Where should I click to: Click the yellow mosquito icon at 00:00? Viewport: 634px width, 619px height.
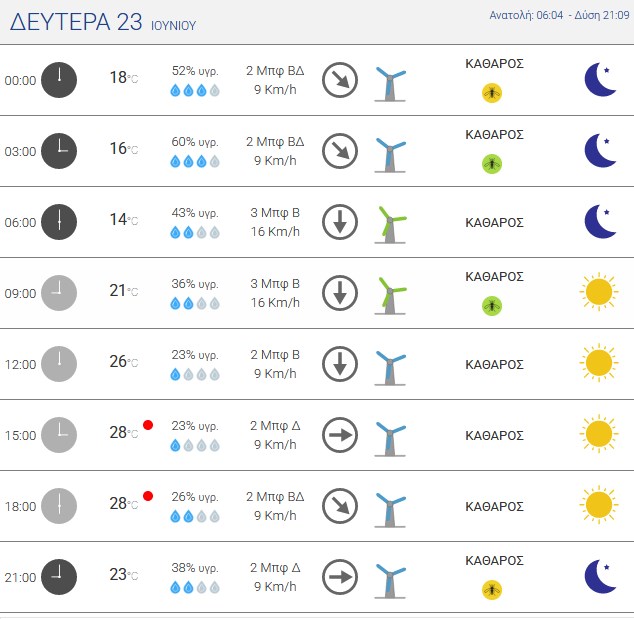(492, 93)
